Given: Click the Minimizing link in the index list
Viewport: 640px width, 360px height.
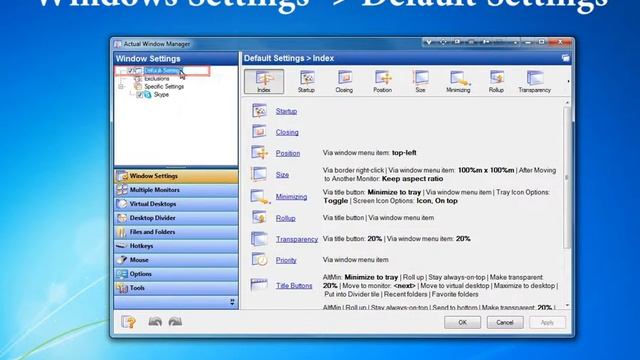Looking at the screenshot, I should tap(291, 197).
